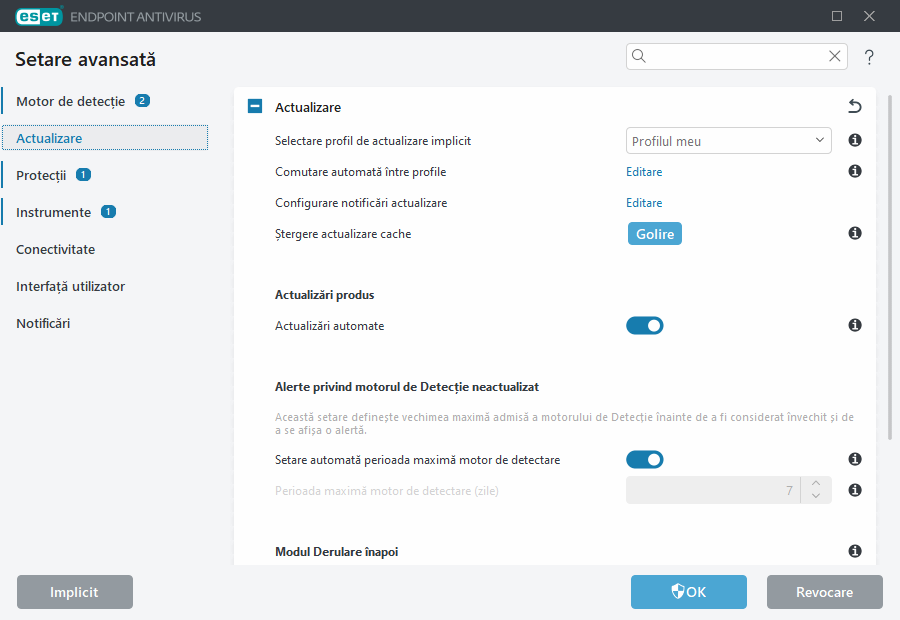Image resolution: width=900 pixels, height=620 pixels.
Task: Click info icon for Actualizări automate
Action: pos(855,326)
